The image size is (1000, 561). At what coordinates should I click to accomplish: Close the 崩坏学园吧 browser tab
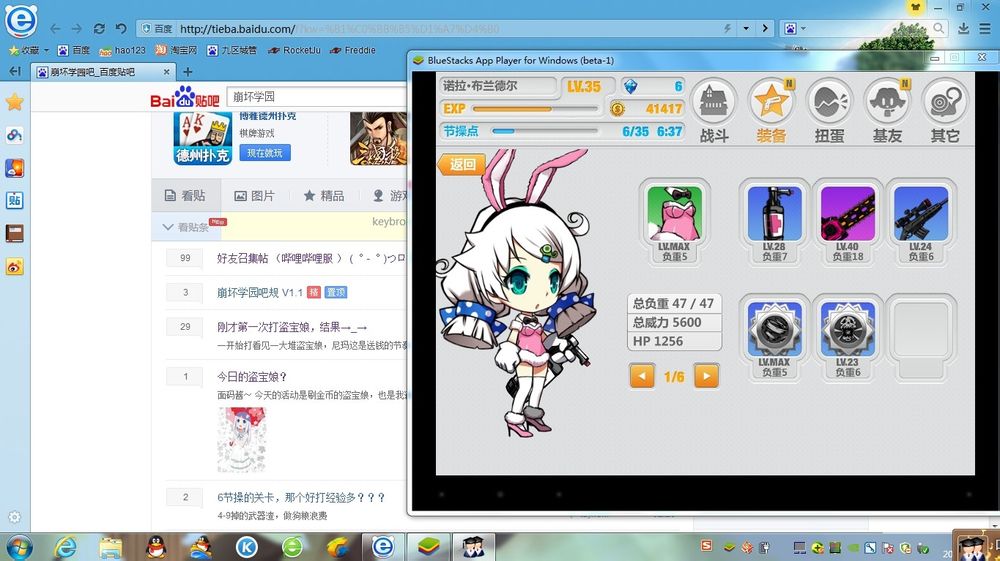[x=166, y=72]
